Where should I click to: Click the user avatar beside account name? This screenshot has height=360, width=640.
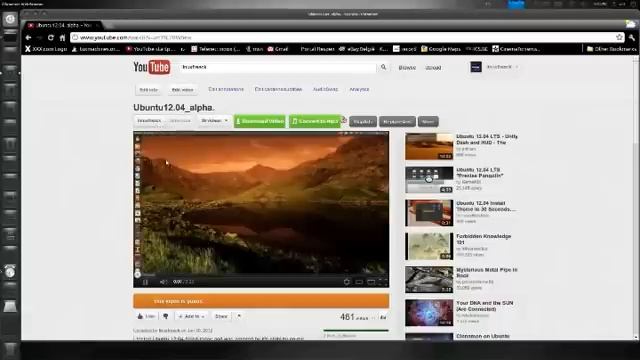pos(476,67)
